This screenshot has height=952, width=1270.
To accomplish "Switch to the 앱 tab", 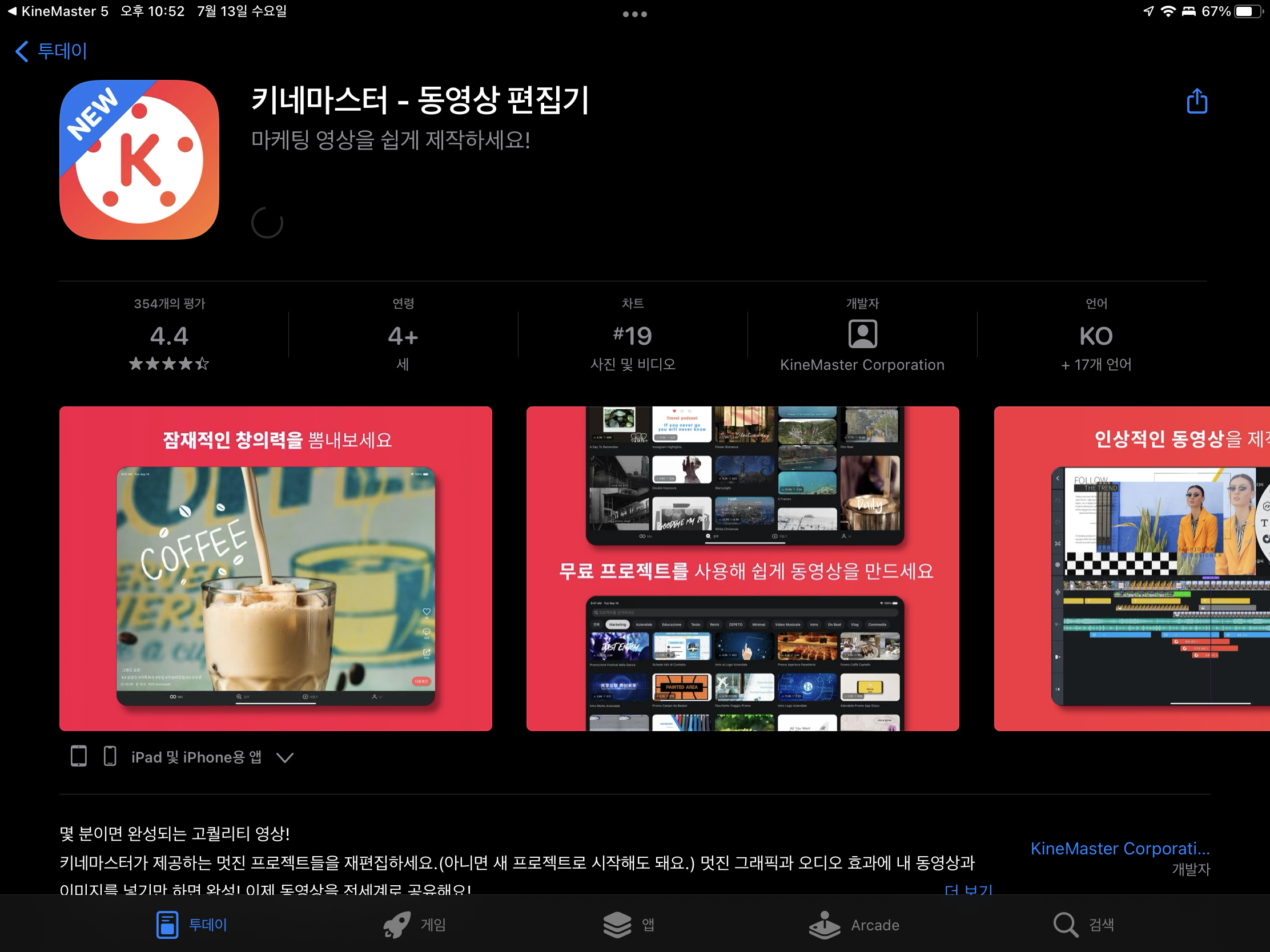I will pos(629,925).
